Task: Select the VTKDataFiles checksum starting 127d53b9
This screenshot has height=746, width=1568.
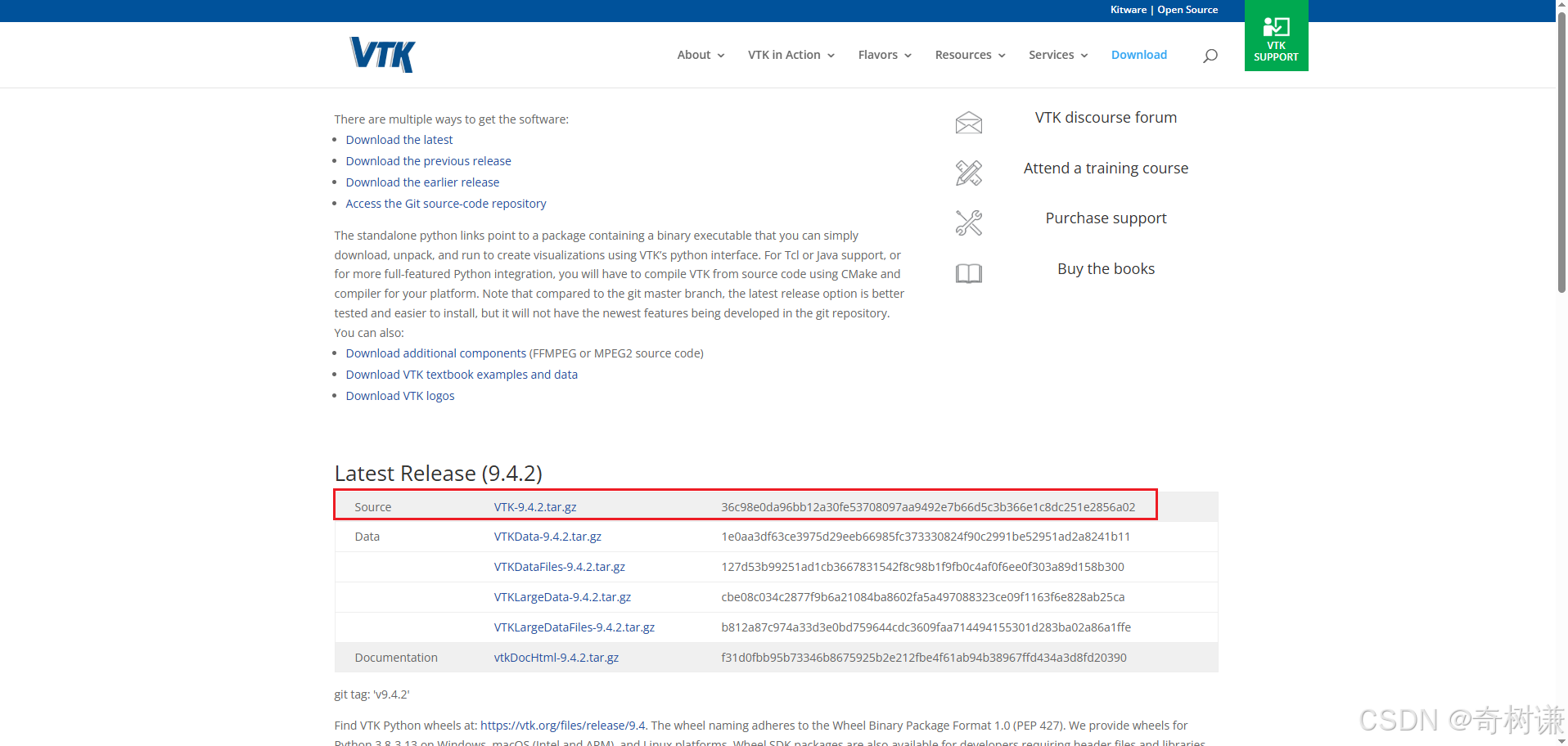Action: pyautogui.click(x=922, y=567)
